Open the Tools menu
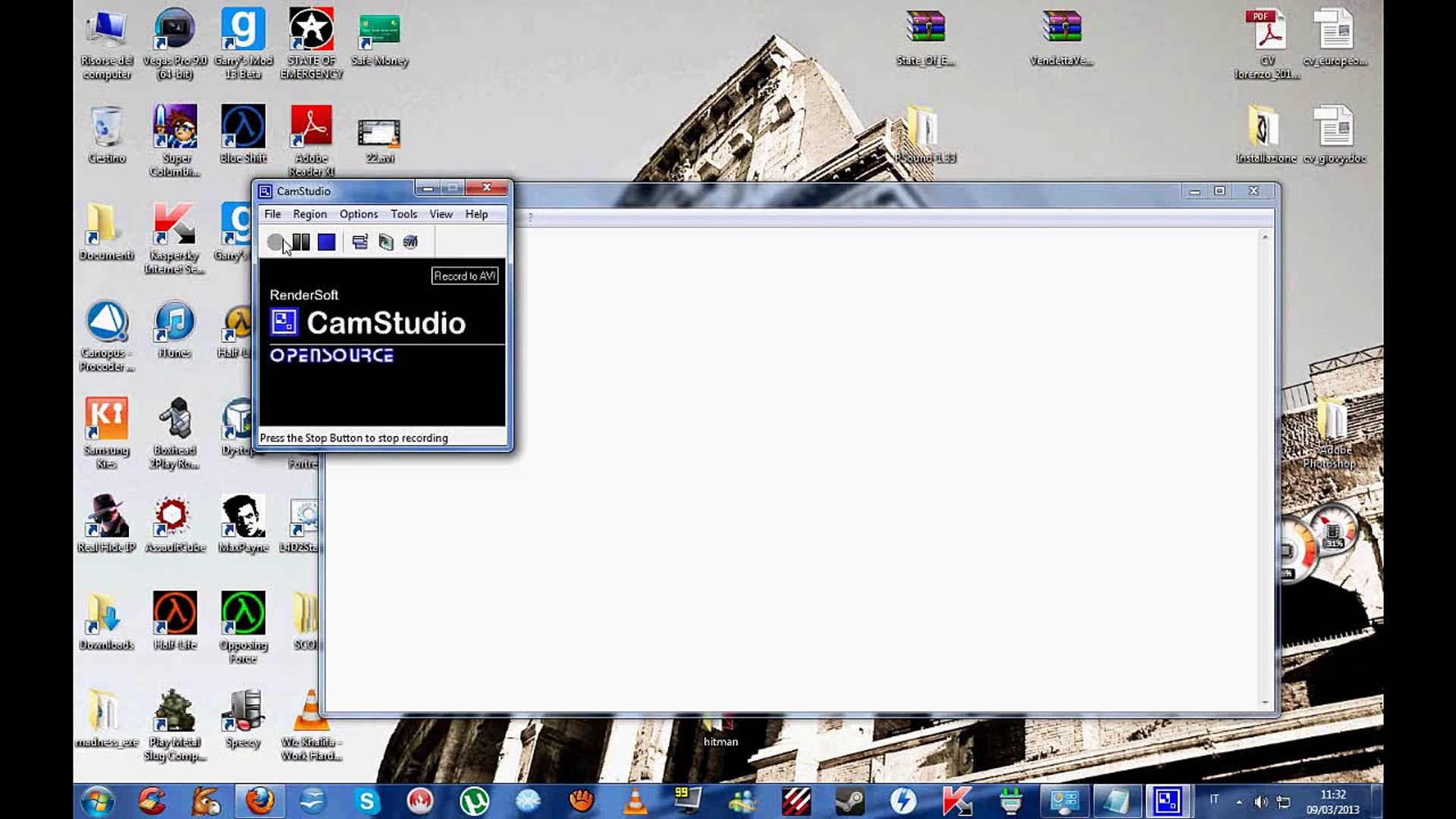The width and height of the screenshot is (1456, 819). [404, 214]
